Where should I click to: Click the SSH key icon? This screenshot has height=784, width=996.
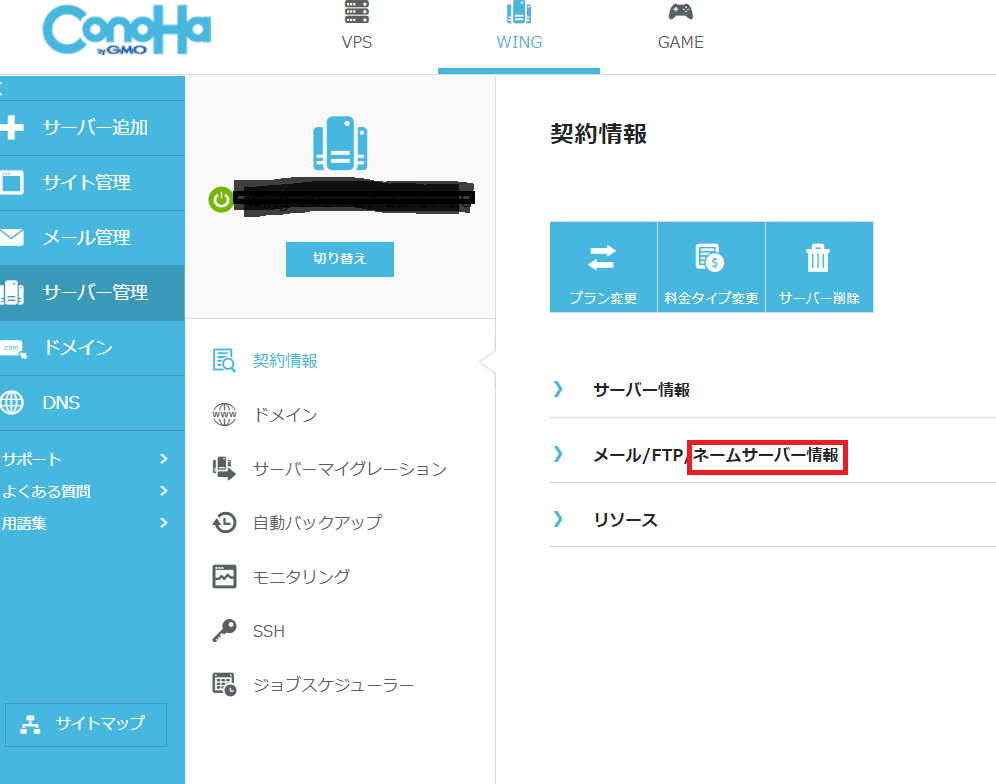point(224,630)
